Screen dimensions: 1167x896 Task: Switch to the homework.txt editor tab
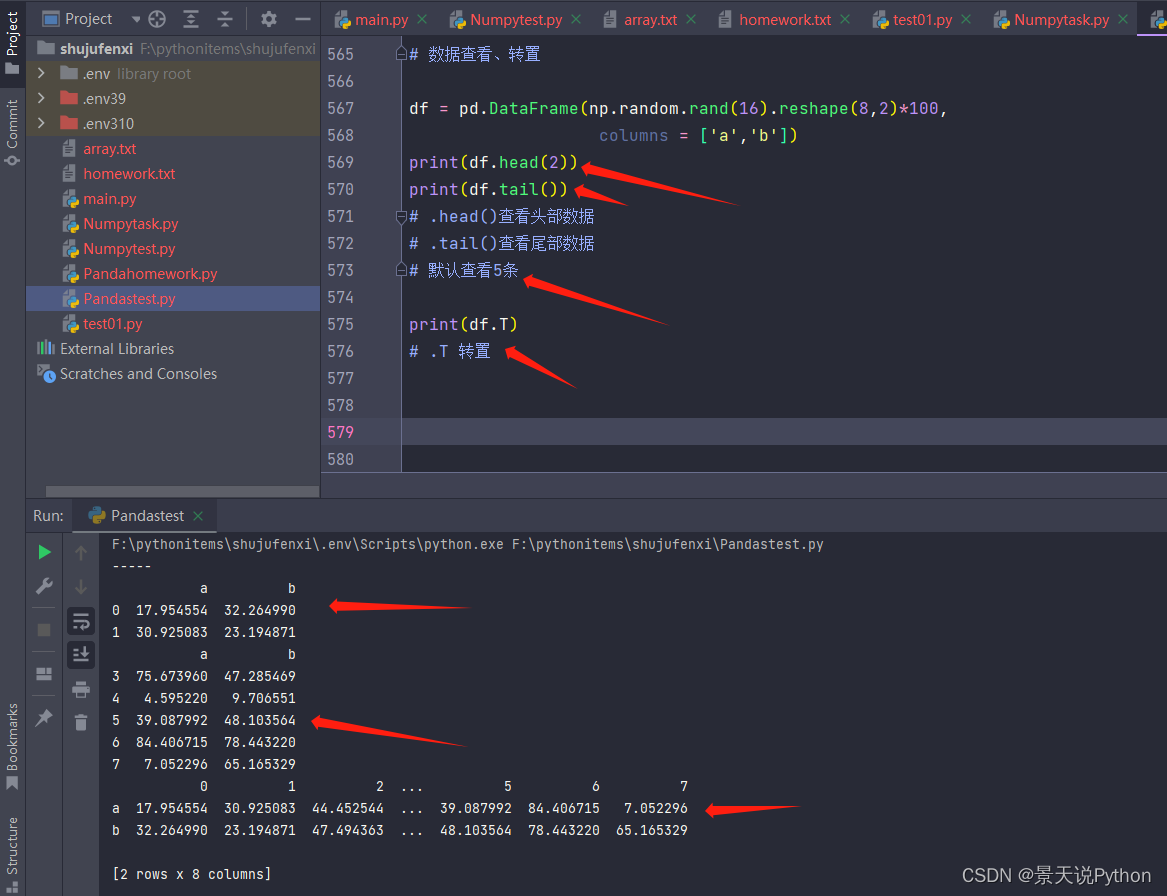point(775,19)
